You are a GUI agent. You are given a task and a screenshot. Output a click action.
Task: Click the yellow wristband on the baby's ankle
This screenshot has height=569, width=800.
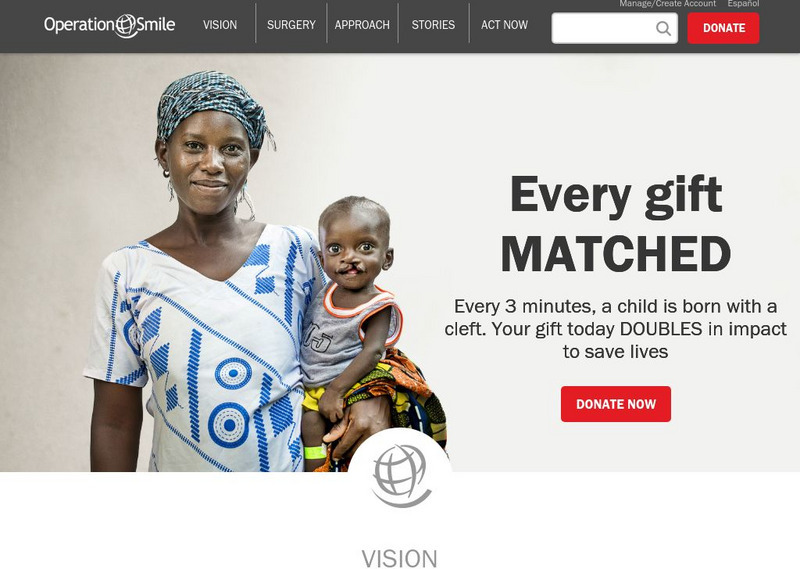(315, 452)
